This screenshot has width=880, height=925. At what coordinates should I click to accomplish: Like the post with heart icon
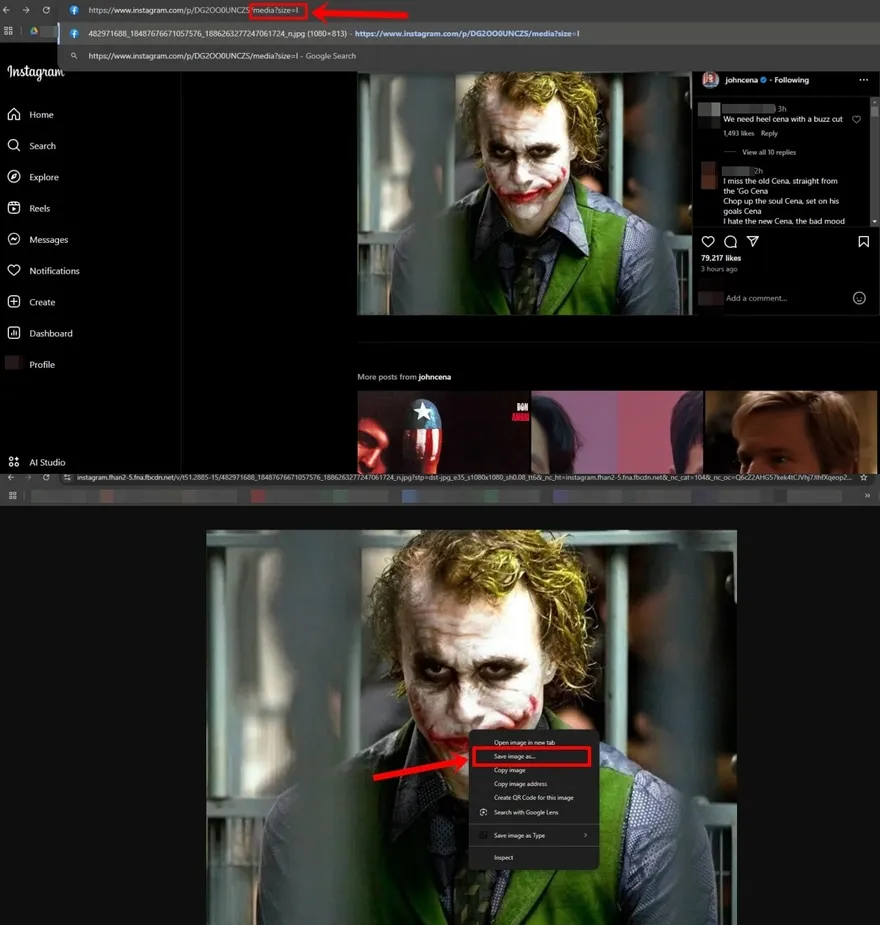point(708,242)
